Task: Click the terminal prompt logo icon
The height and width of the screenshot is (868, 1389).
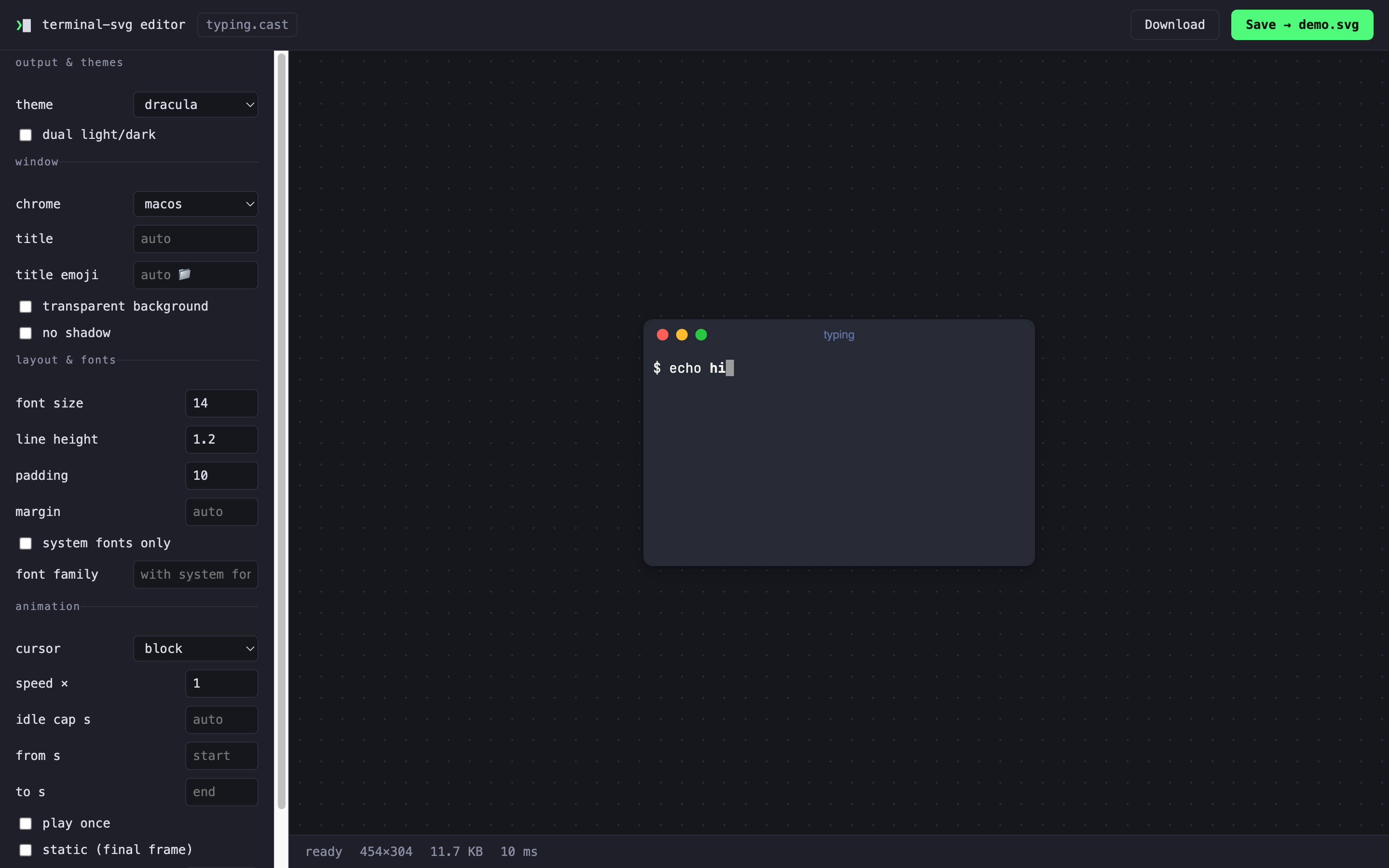Action: pyautogui.click(x=24, y=25)
